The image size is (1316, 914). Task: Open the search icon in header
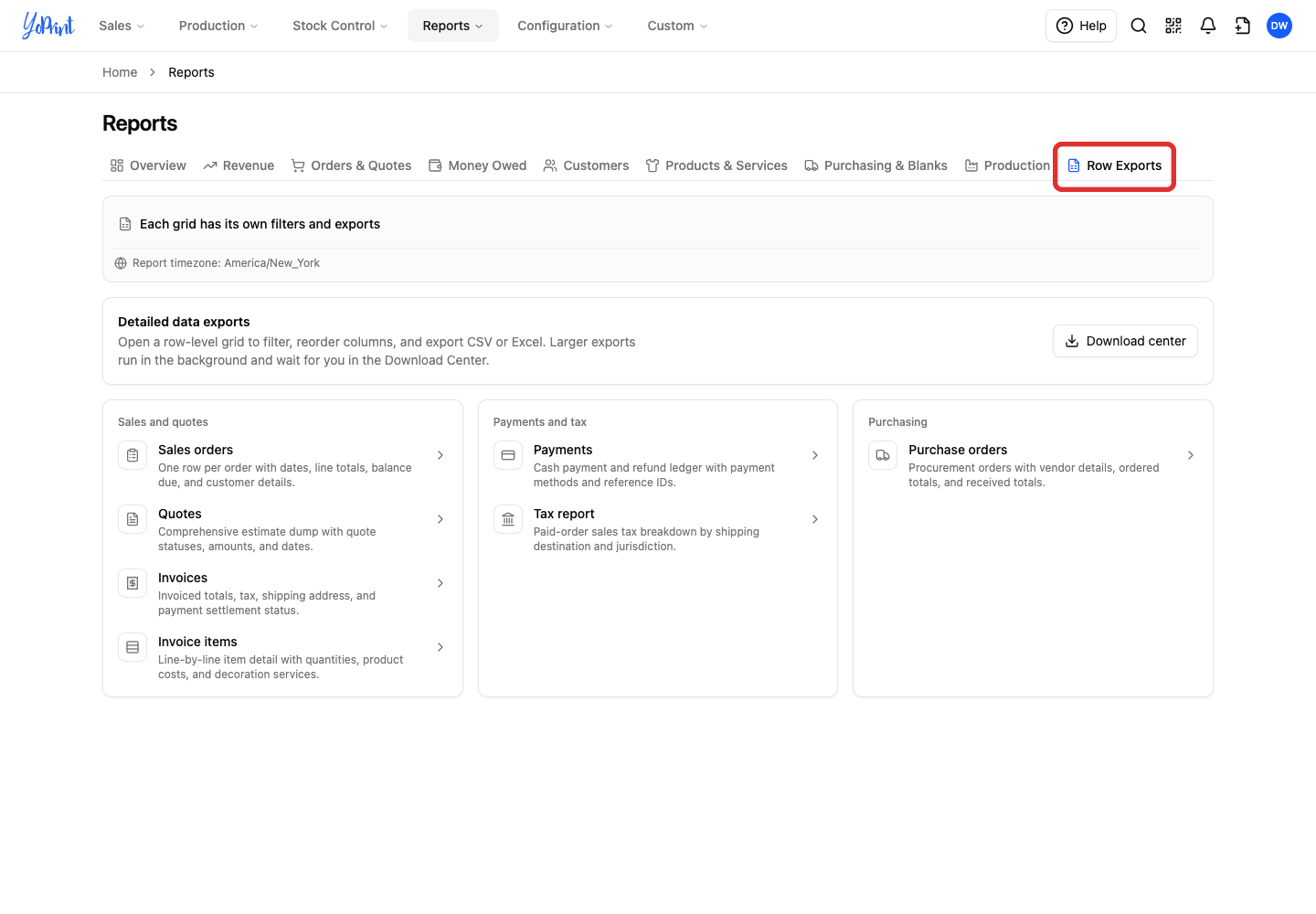coord(1139,26)
